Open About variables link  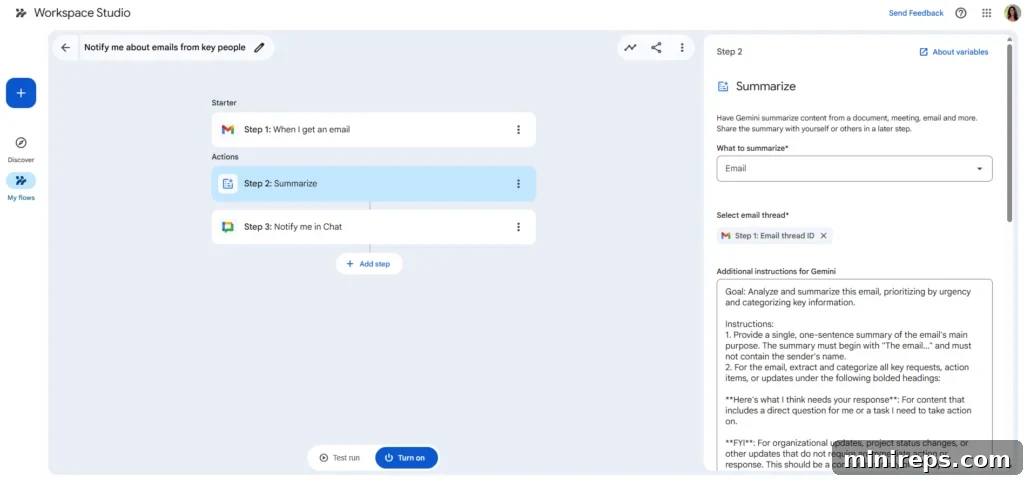[953, 52]
